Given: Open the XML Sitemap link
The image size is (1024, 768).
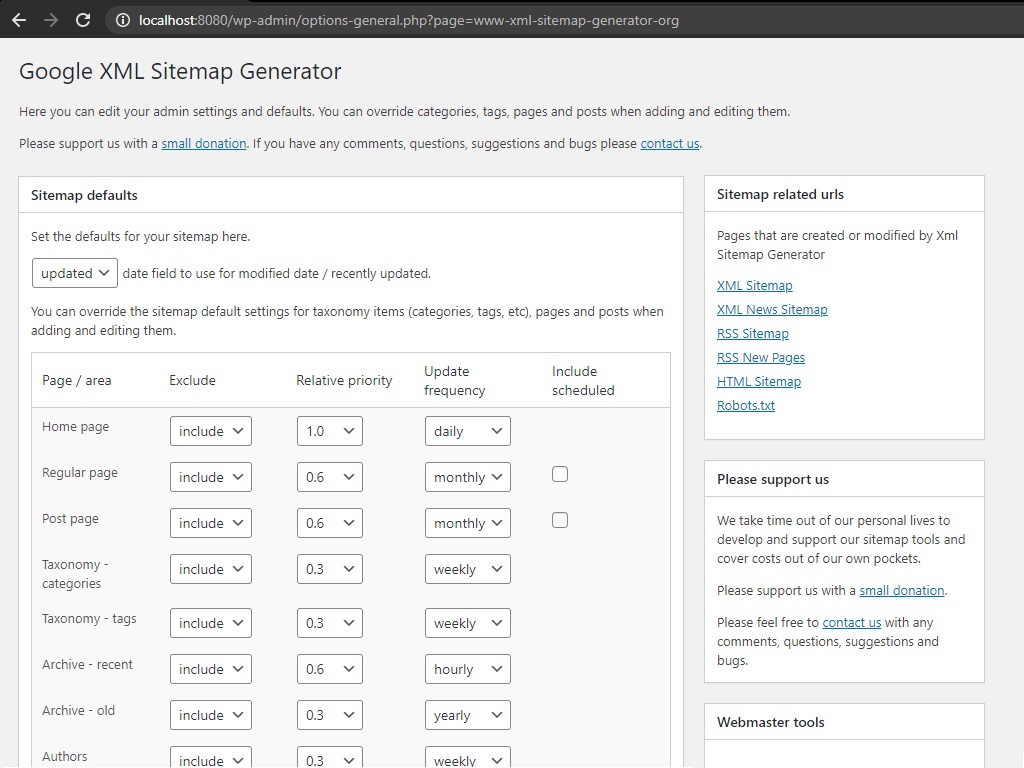Looking at the screenshot, I should pyautogui.click(x=754, y=285).
